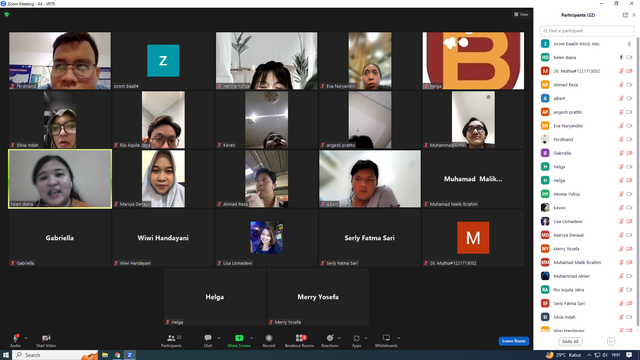
Task: Pop out the Participants panel
Action: pos(625,15)
